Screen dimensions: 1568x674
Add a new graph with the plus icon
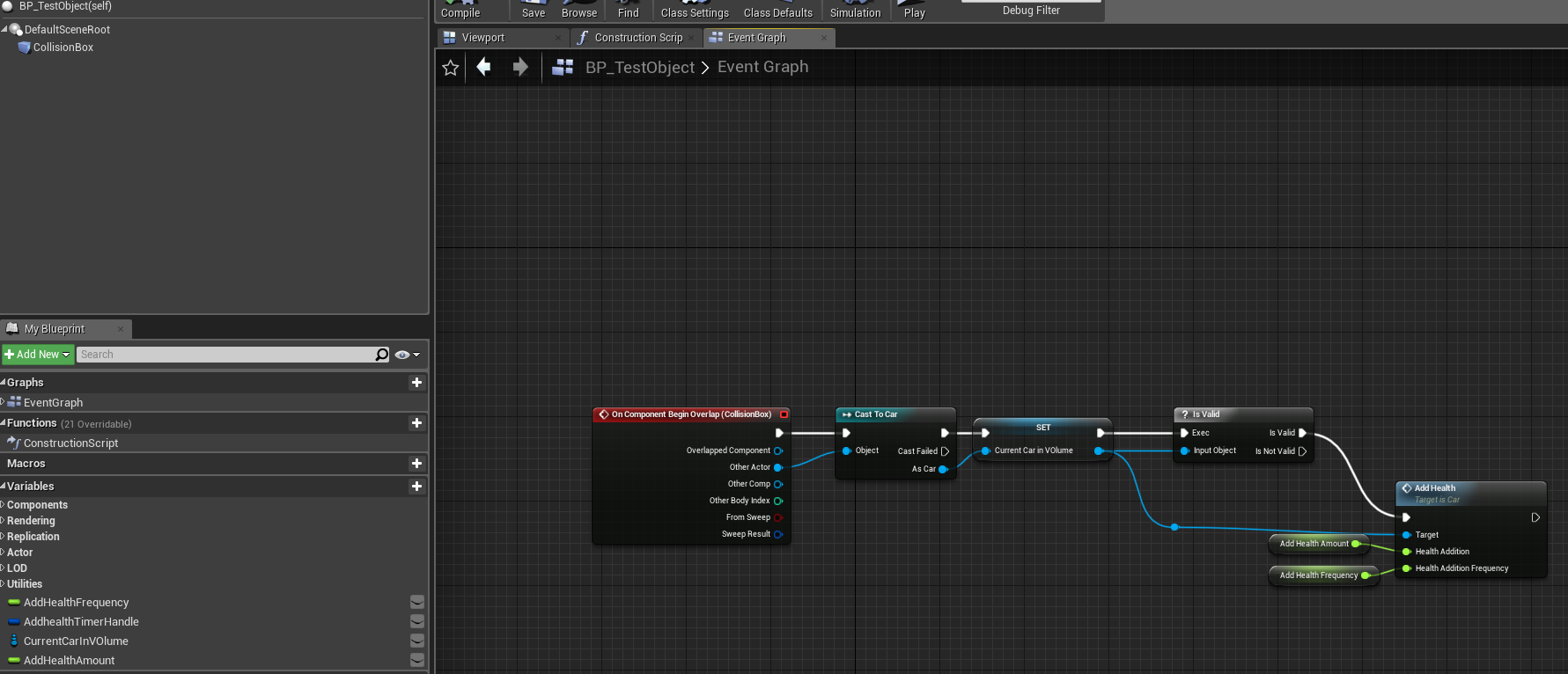(416, 383)
